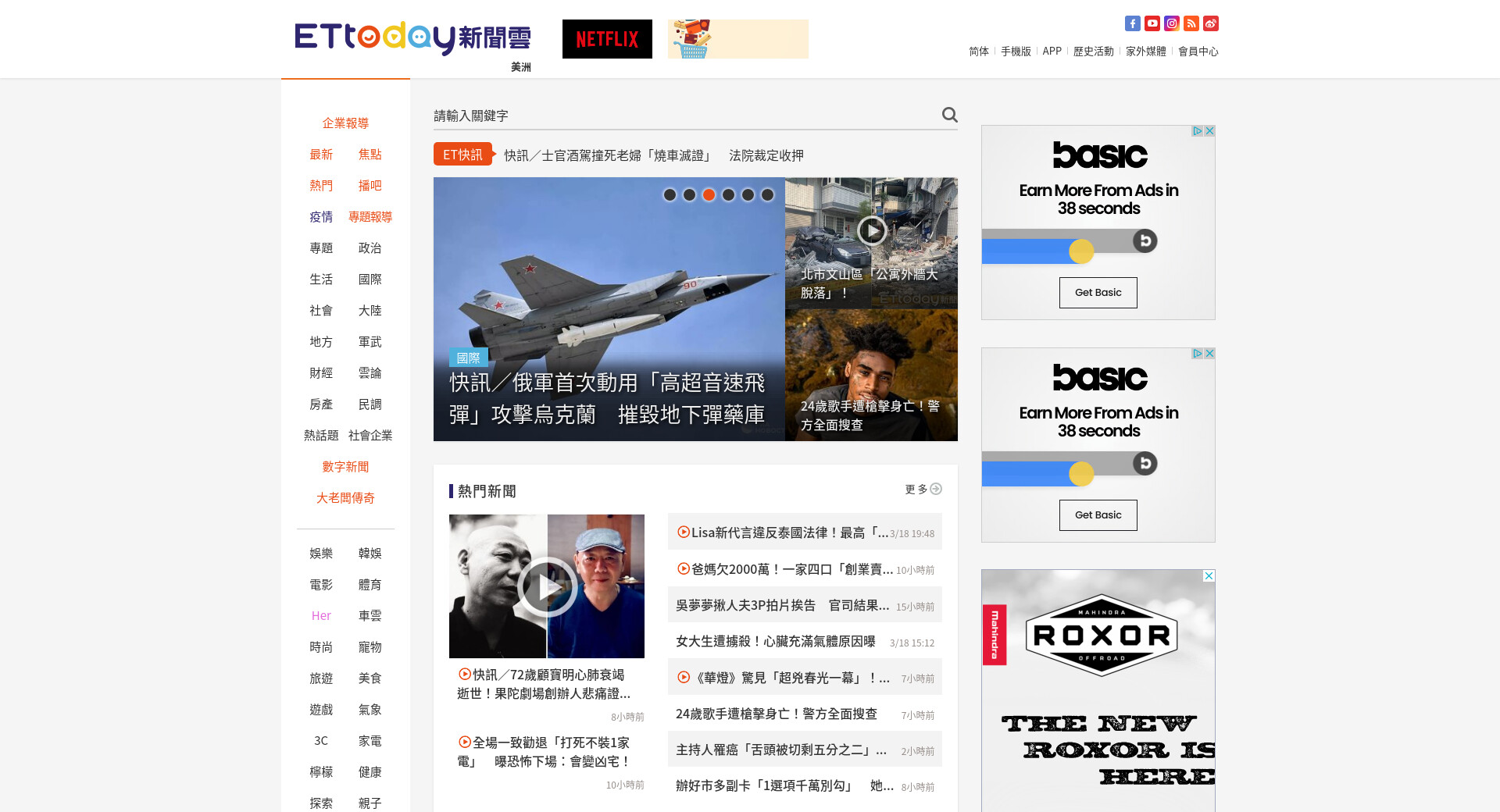
Task: Open the RSS feed icon
Action: pyautogui.click(x=1191, y=23)
